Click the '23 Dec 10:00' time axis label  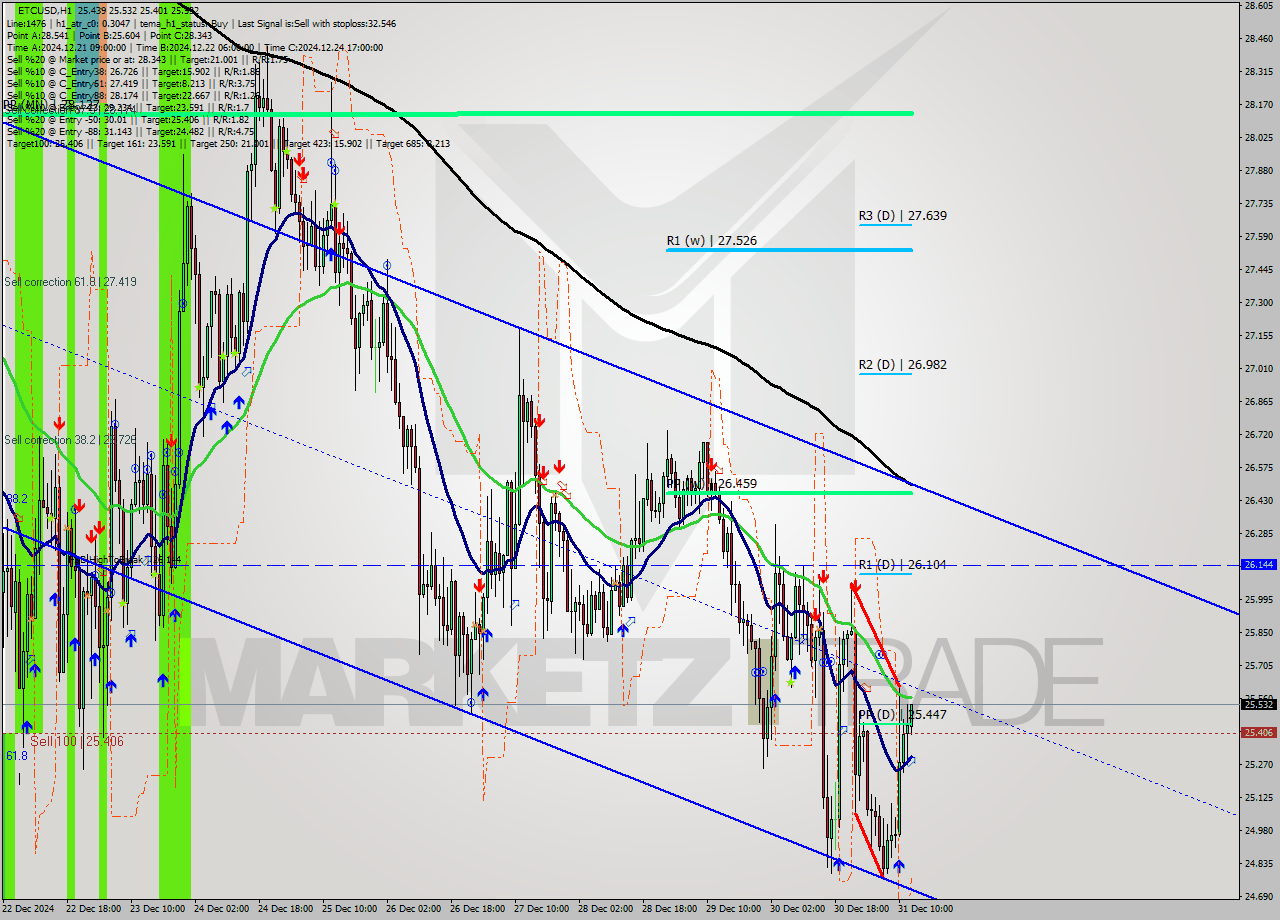pos(158,909)
